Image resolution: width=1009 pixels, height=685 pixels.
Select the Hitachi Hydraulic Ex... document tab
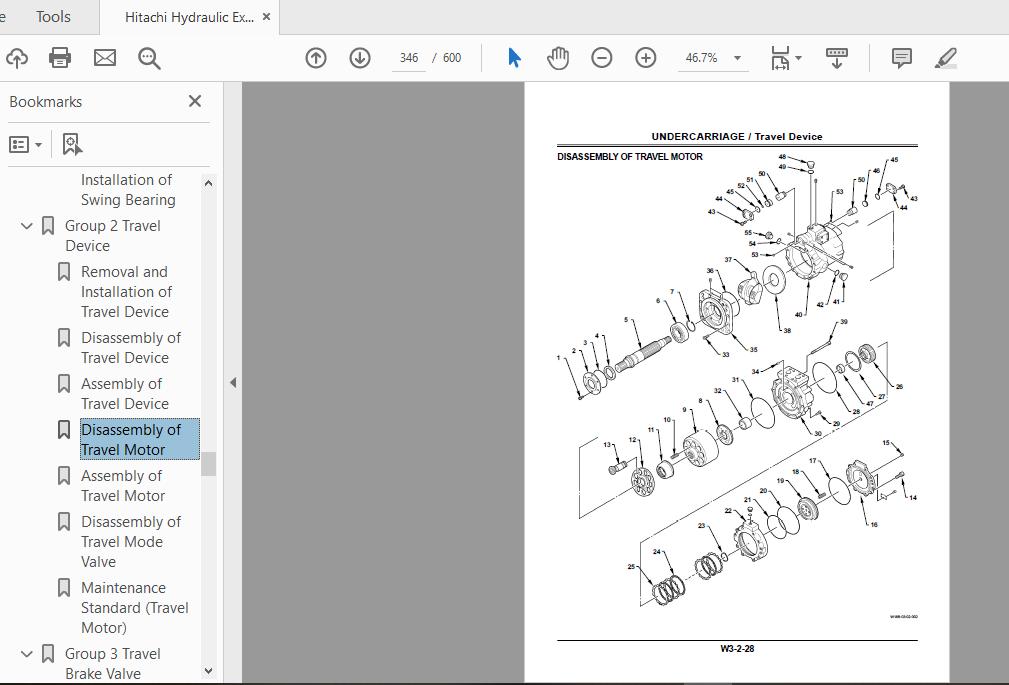pyautogui.click(x=190, y=16)
